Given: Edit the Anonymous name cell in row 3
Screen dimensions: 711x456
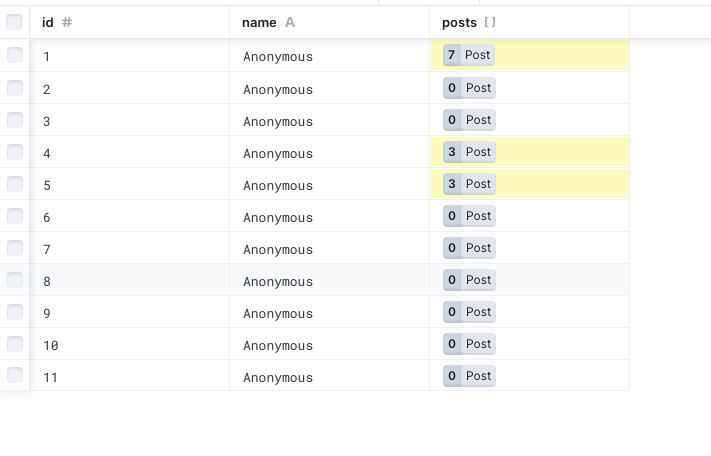Looking at the screenshot, I should 330,120.
